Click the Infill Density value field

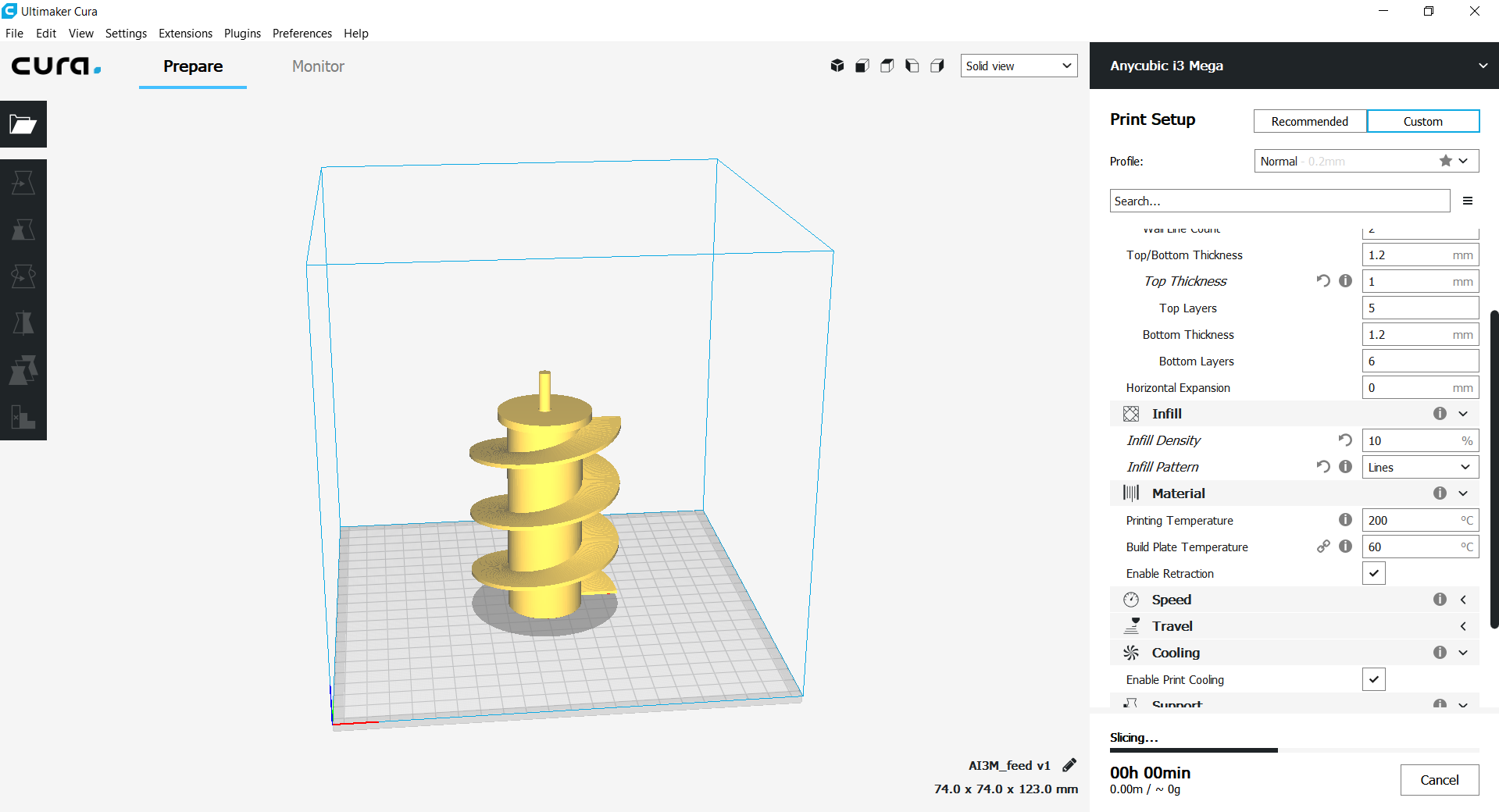[1420, 440]
